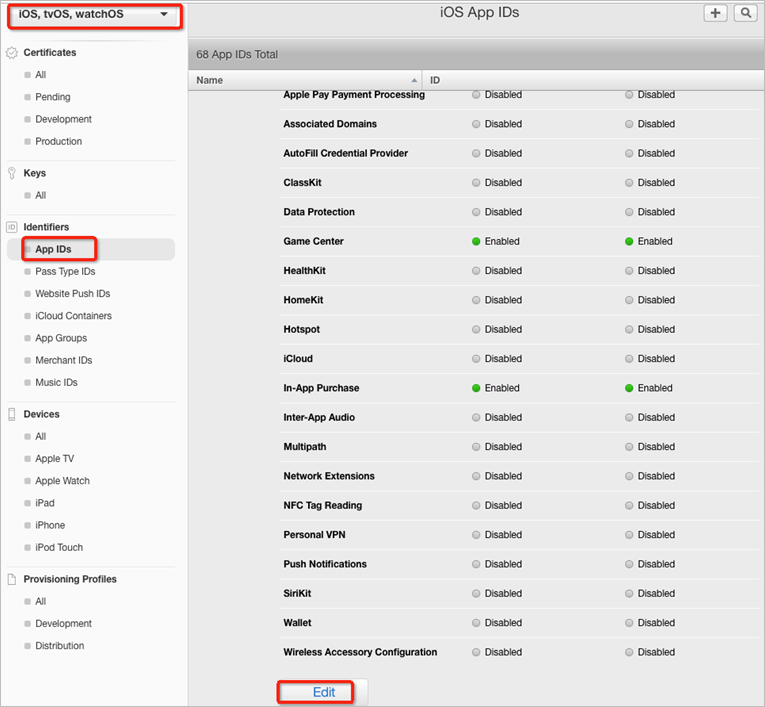
Task: Click the Multipath service label
Action: (x=304, y=447)
